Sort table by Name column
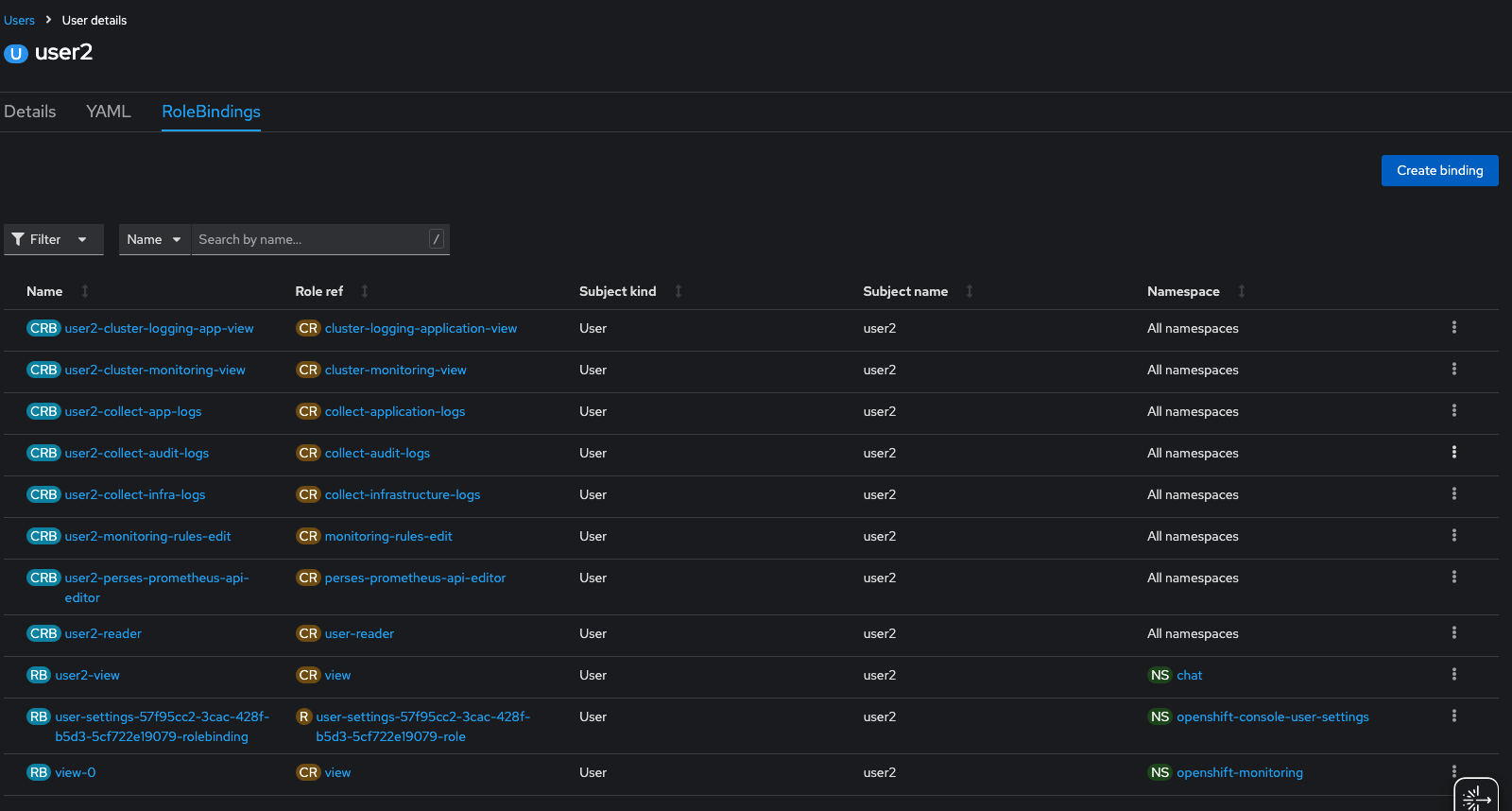Image resolution: width=1512 pixels, height=811 pixels. coord(44,291)
